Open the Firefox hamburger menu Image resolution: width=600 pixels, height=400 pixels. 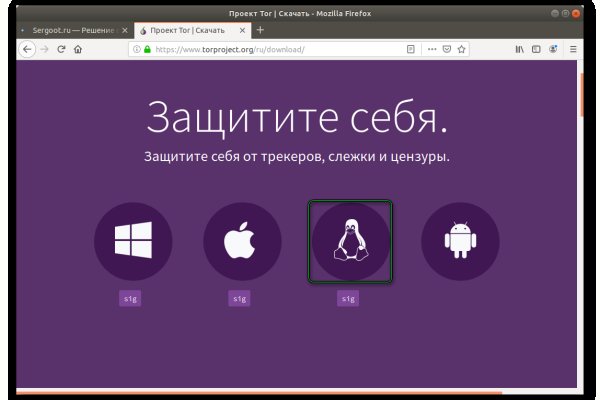coord(572,49)
